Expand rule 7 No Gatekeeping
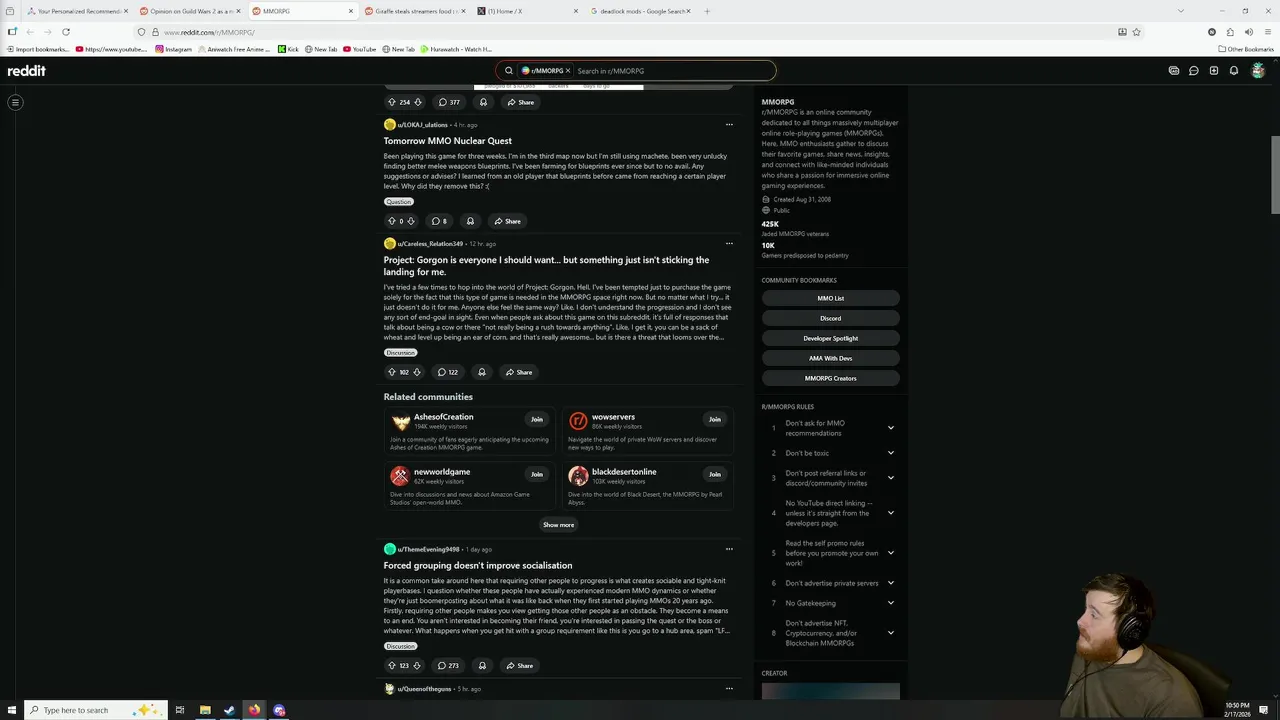The height and width of the screenshot is (720, 1280). click(891, 603)
